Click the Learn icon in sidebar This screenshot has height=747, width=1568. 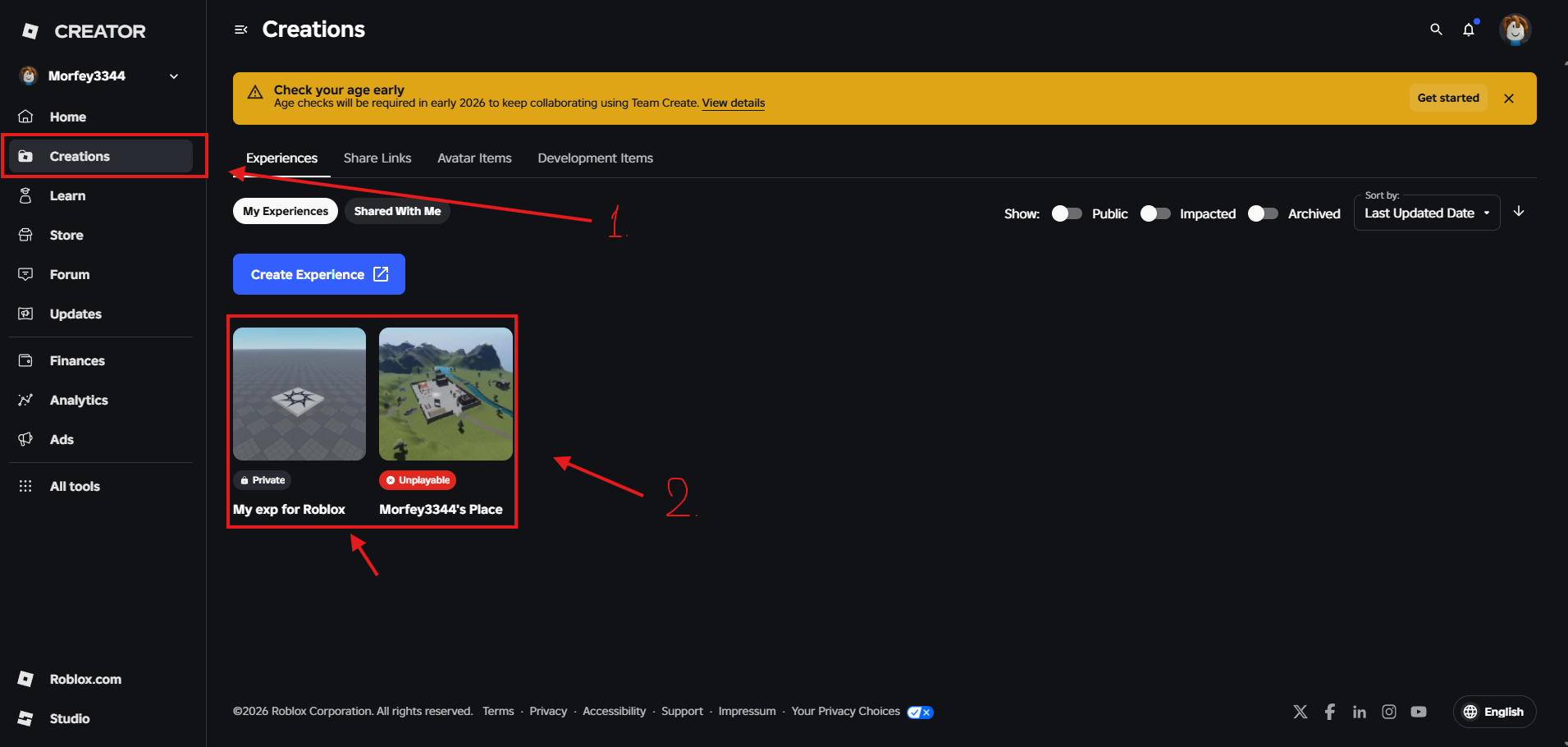pos(26,195)
